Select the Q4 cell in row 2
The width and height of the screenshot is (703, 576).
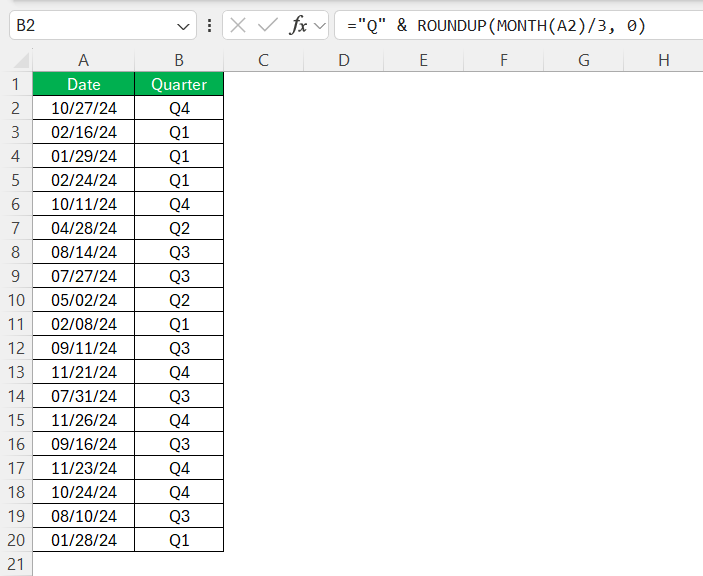click(x=179, y=108)
